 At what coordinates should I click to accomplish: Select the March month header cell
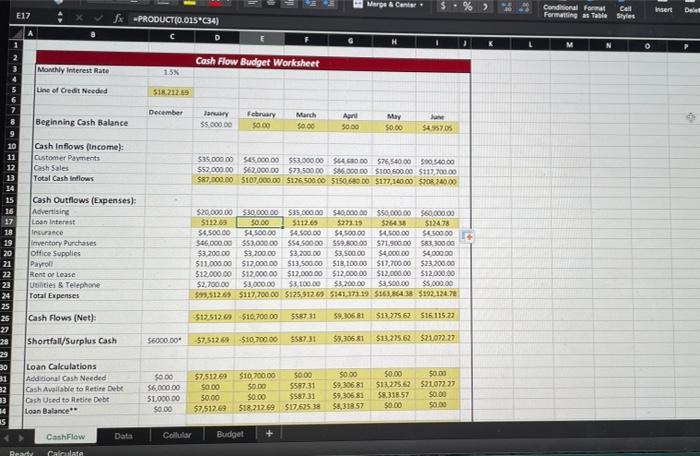point(306,115)
